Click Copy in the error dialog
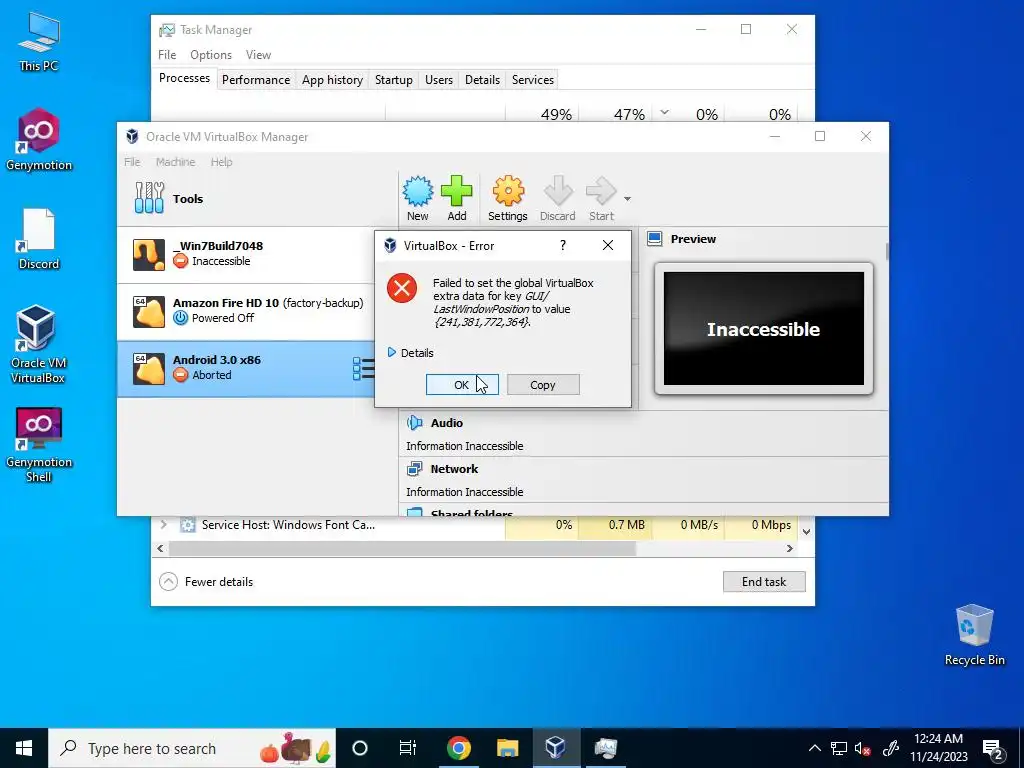 tap(543, 385)
